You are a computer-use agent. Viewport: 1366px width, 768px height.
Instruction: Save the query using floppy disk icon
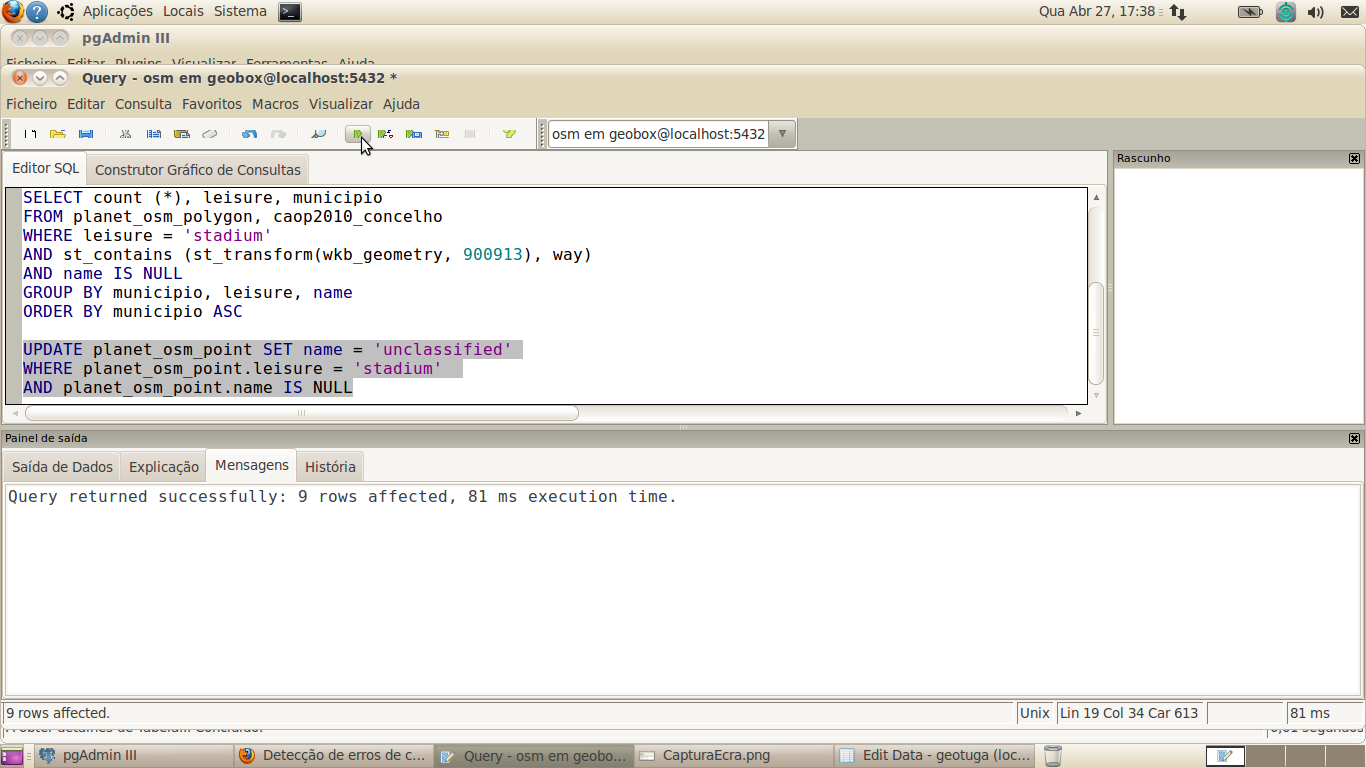pyautogui.click(x=86, y=134)
